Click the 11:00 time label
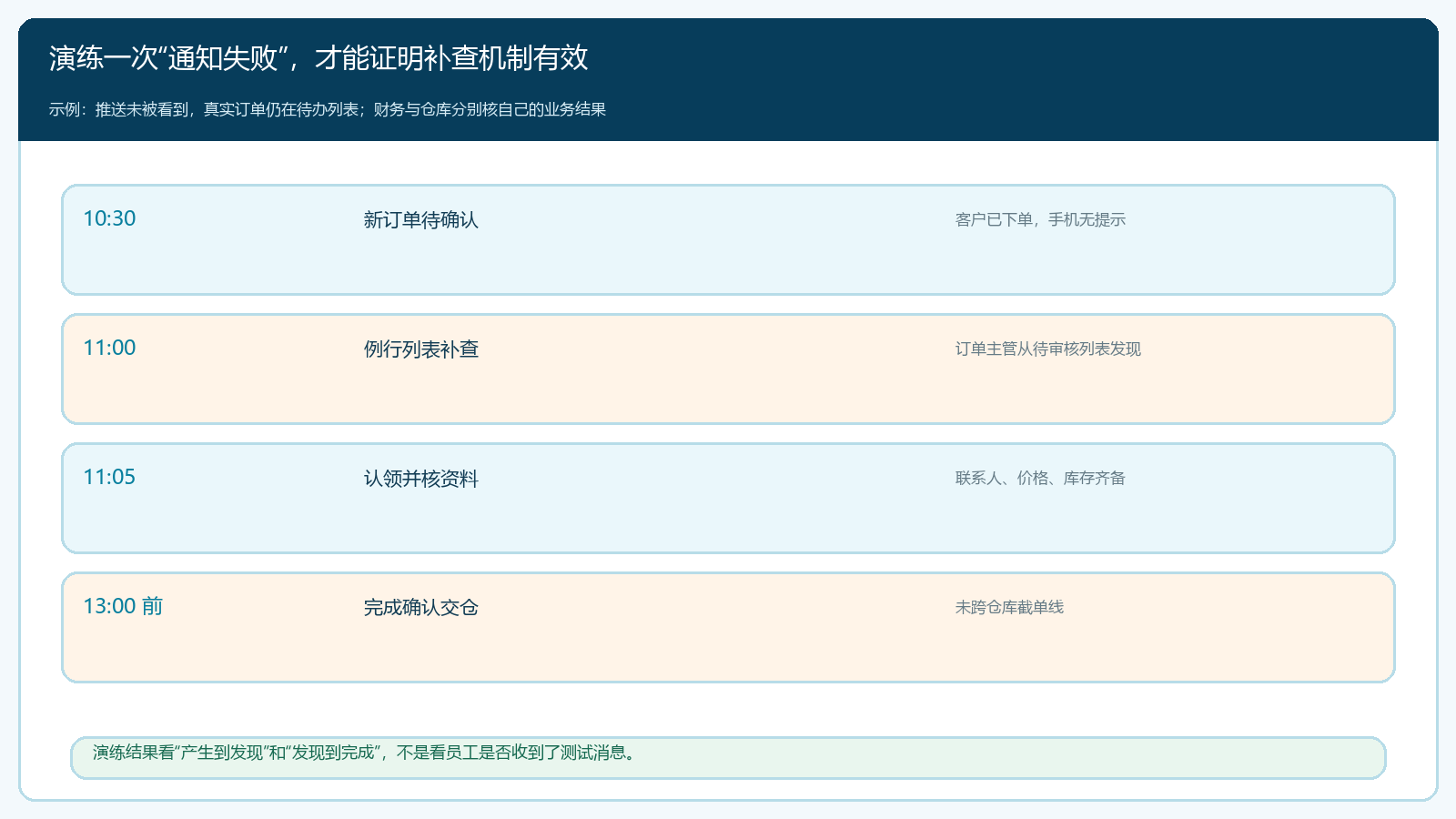Image resolution: width=1456 pixels, height=819 pixels. (109, 348)
